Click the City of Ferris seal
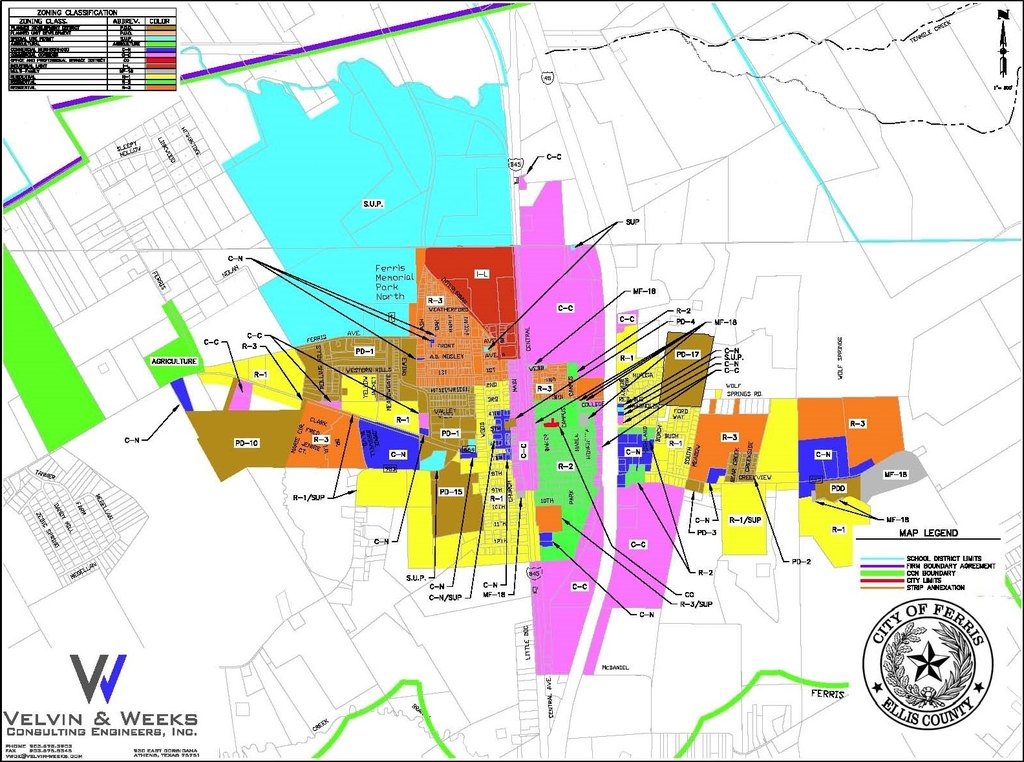The width and height of the screenshot is (1024, 762). [927, 665]
